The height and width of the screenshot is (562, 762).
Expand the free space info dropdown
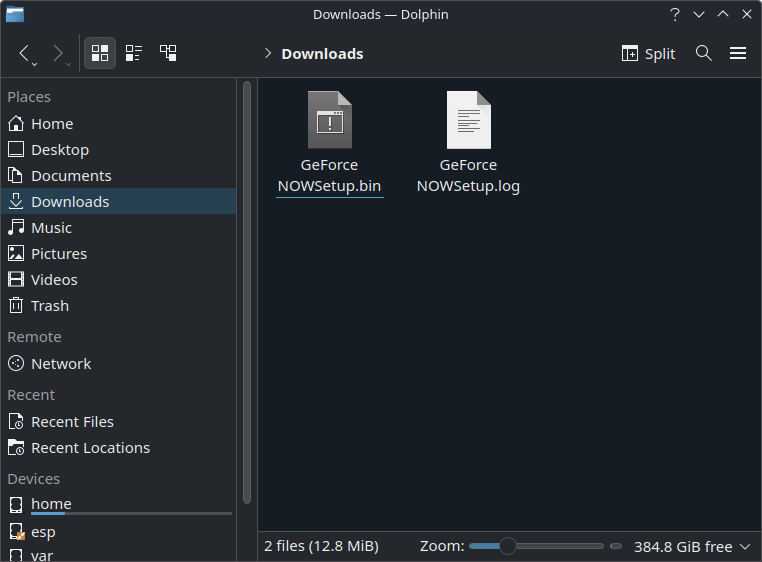coord(743,547)
